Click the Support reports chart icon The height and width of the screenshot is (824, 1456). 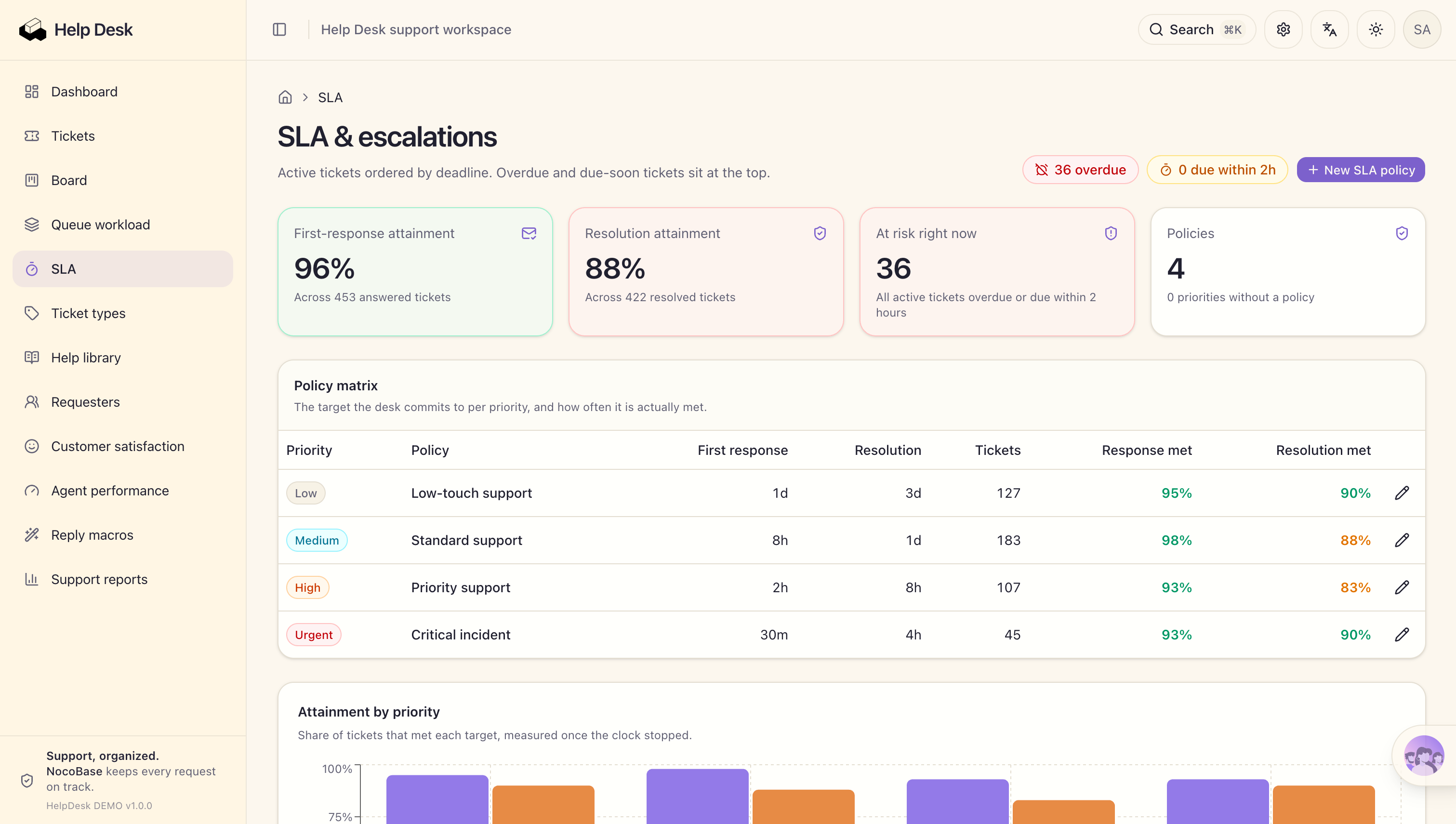tap(32, 579)
